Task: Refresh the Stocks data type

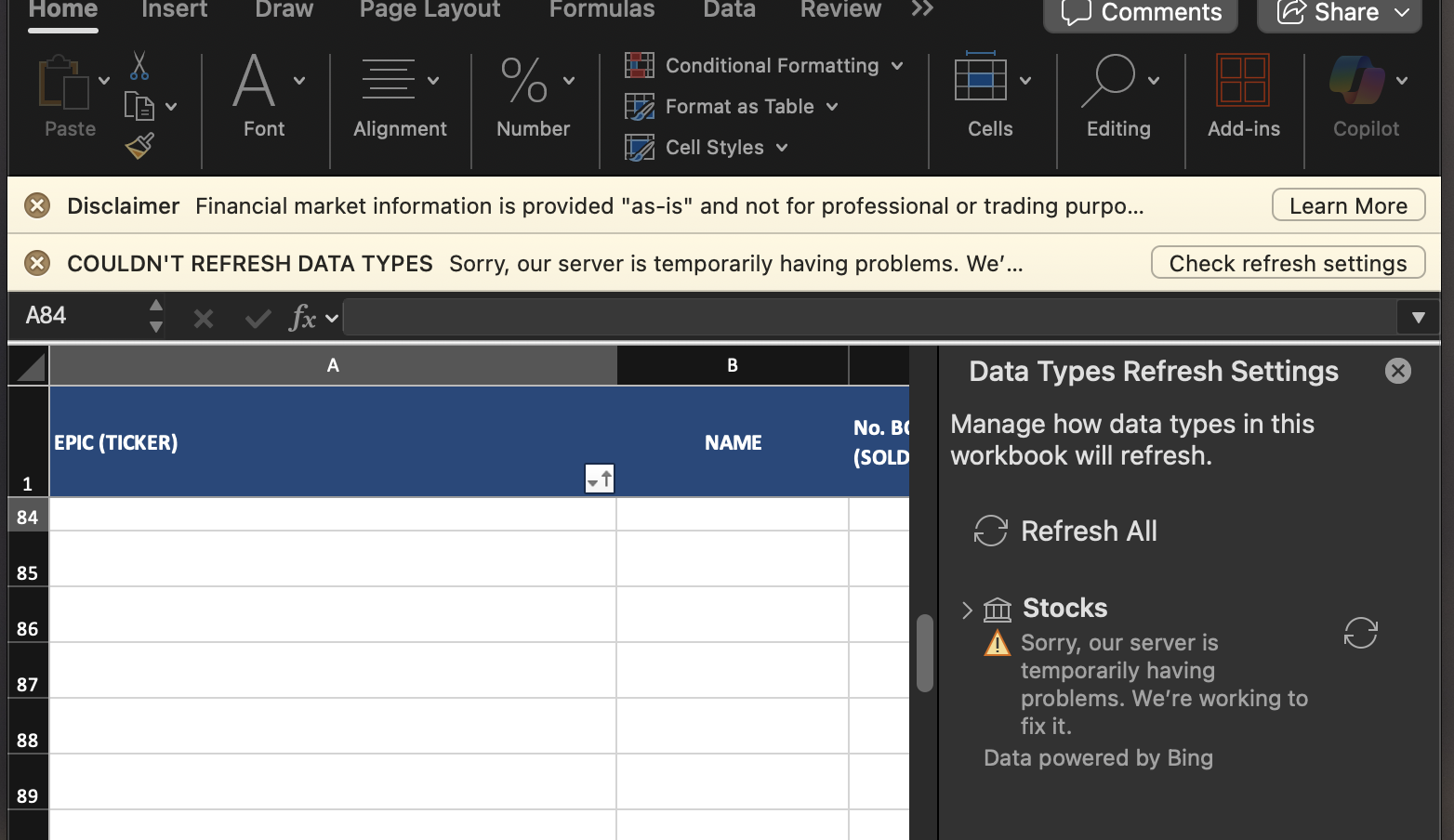Action: (1360, 633)
